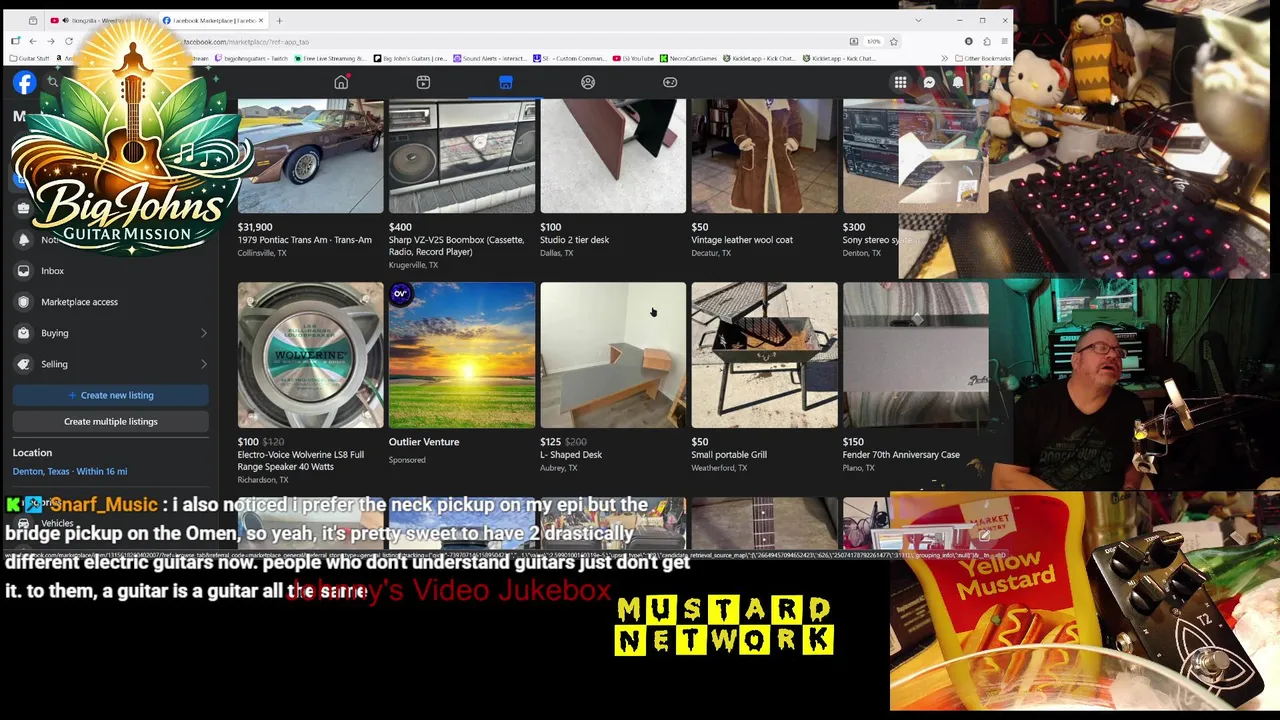This screenshot has width=1280, height=720.
Task: Click the Buying bag icon
Action: click(x=23, y=333)
